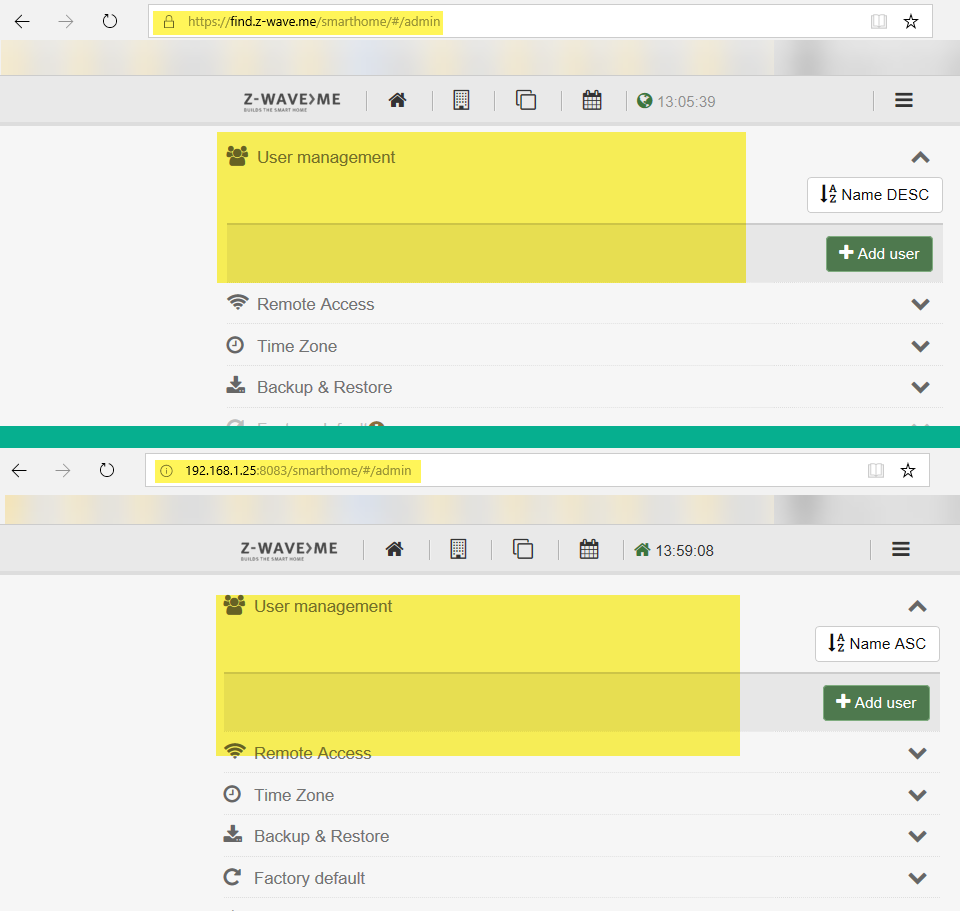Toggle sorting with the Name ASC button
This screenshot has height=911, width=960.
876,644
